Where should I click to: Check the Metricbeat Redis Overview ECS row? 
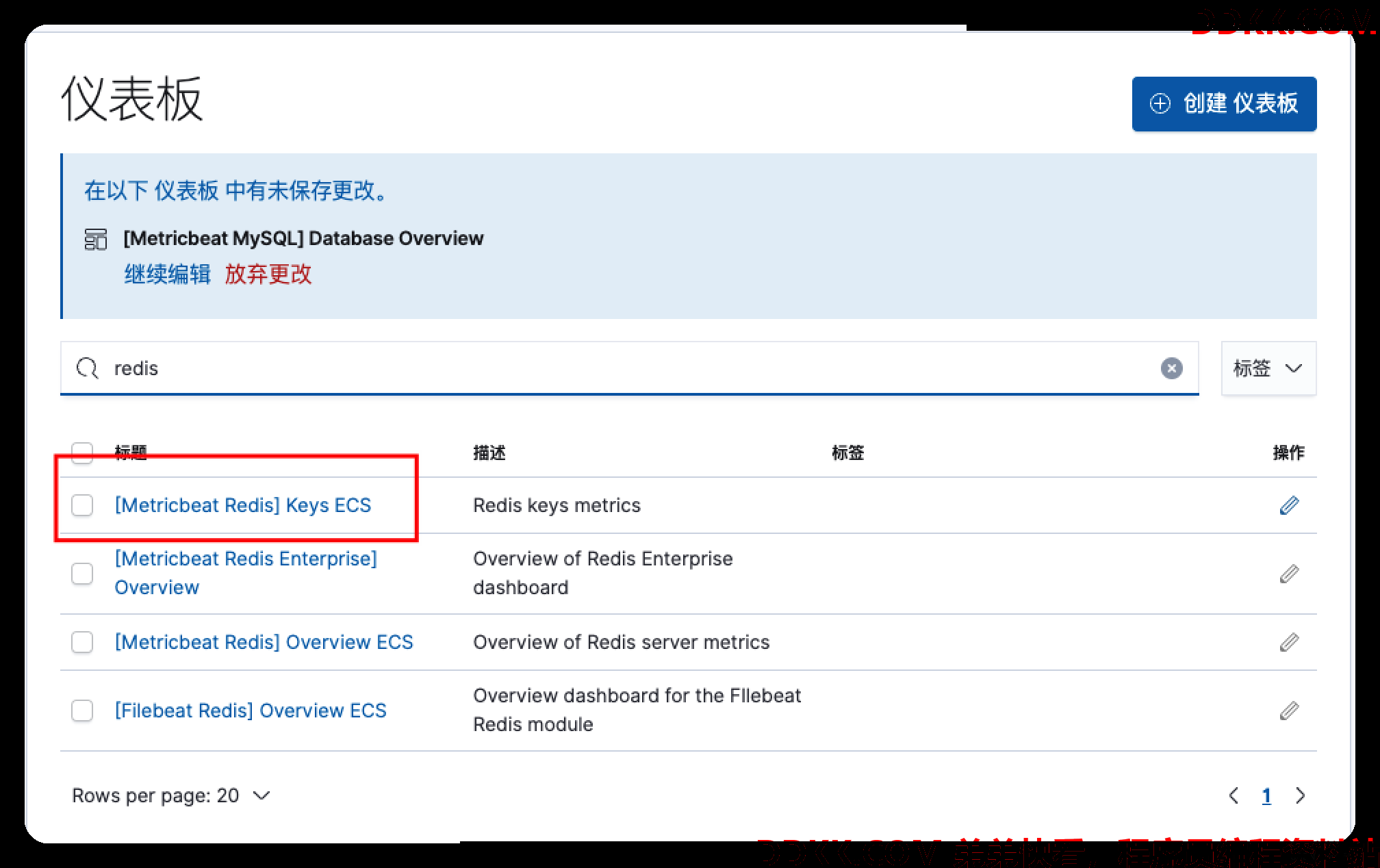tap(82, 642)
